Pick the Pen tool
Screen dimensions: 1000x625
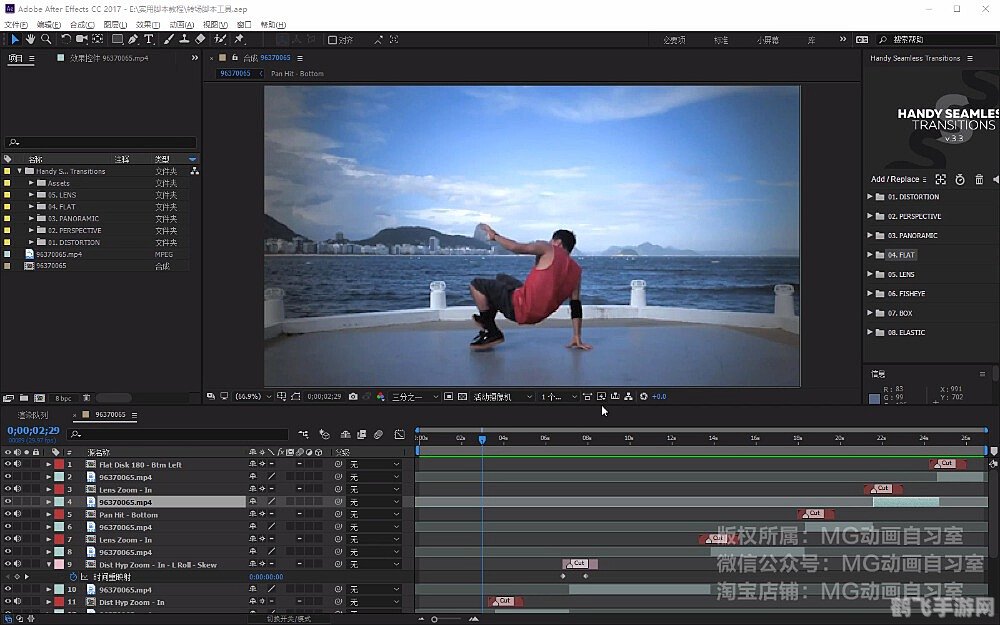pos(133,39)
